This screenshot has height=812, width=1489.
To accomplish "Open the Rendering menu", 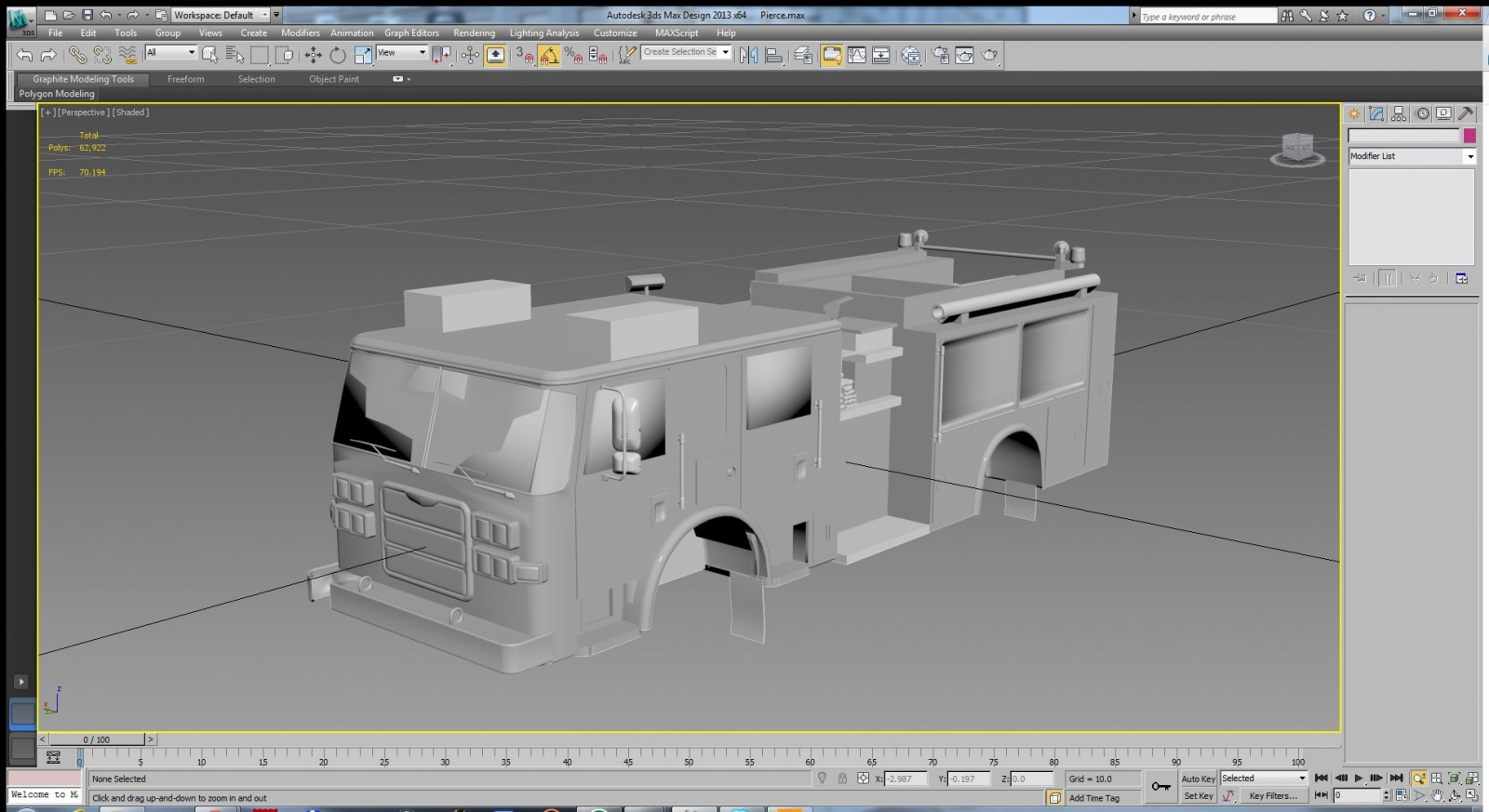I will (x=474, y=33).
